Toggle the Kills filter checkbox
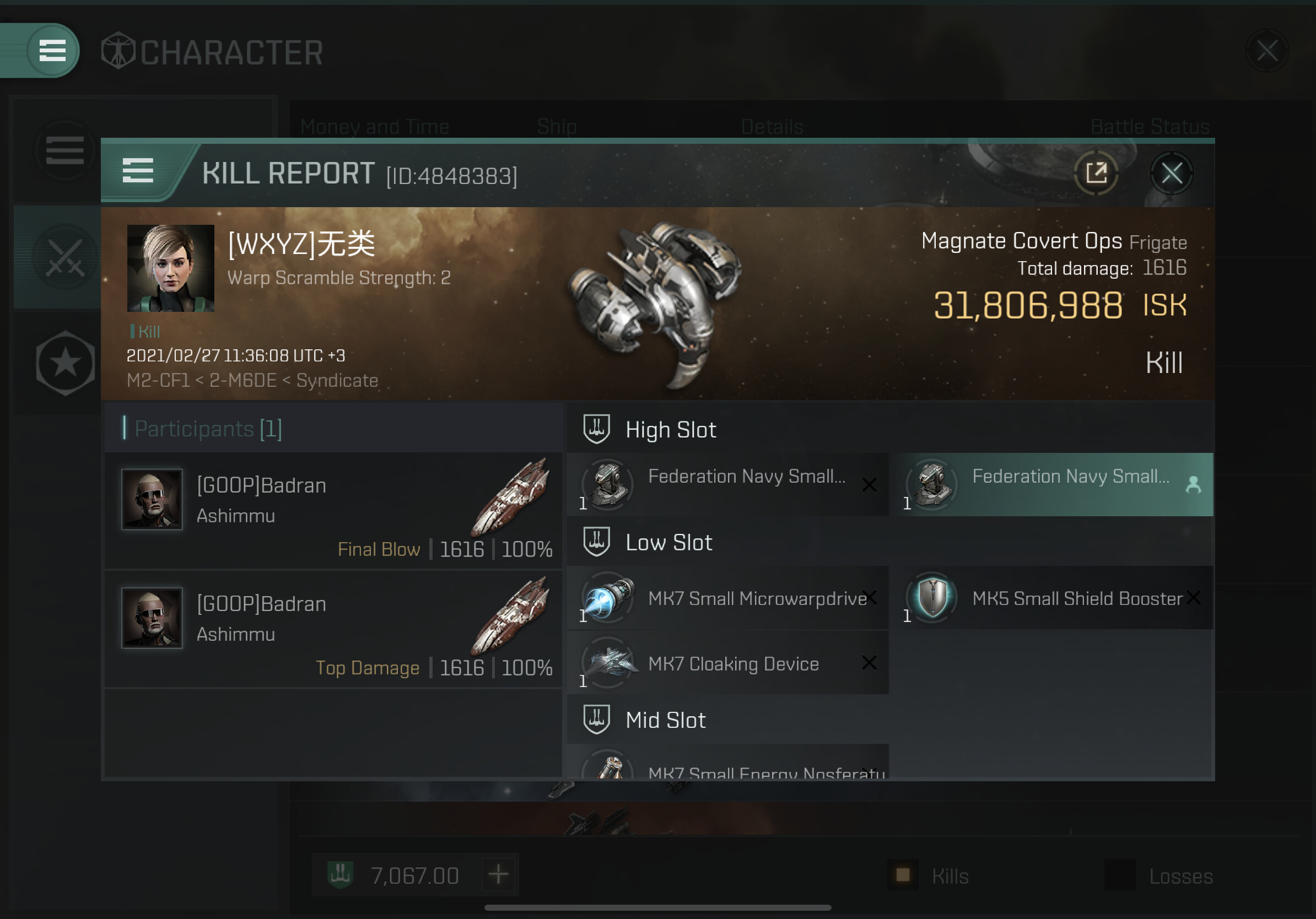Screen dimensions: 1316x919 (x=903, y=875)
